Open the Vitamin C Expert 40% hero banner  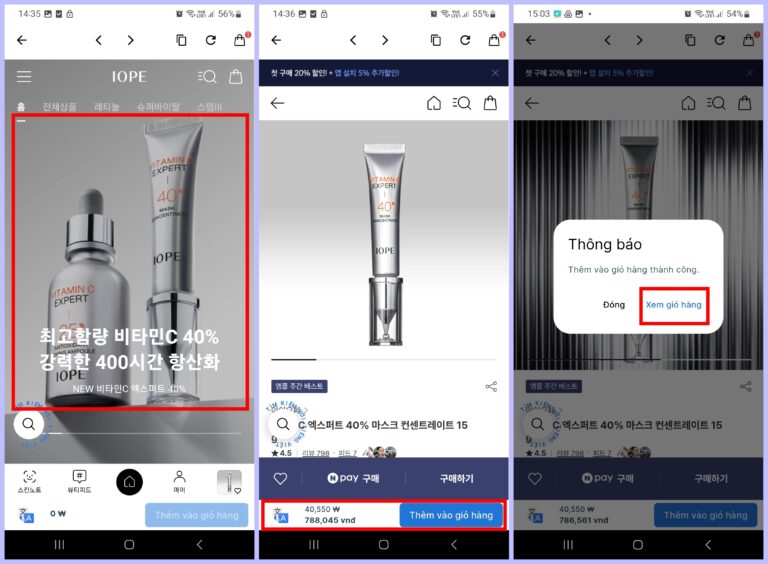130,260
